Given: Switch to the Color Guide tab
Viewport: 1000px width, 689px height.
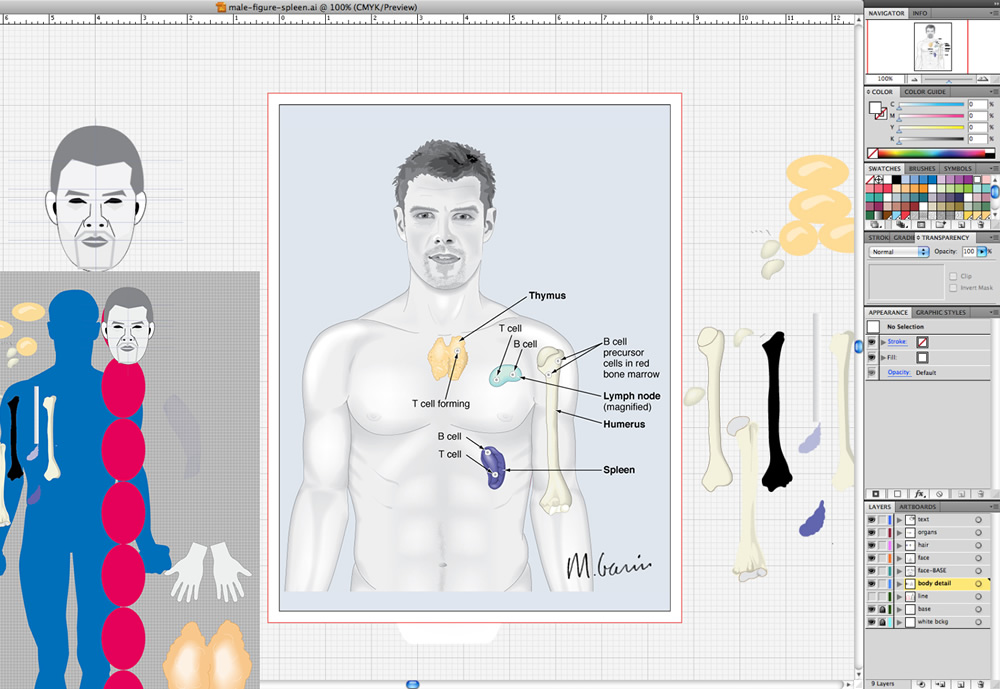Looking at the screenshot, I should coord(925,92).
